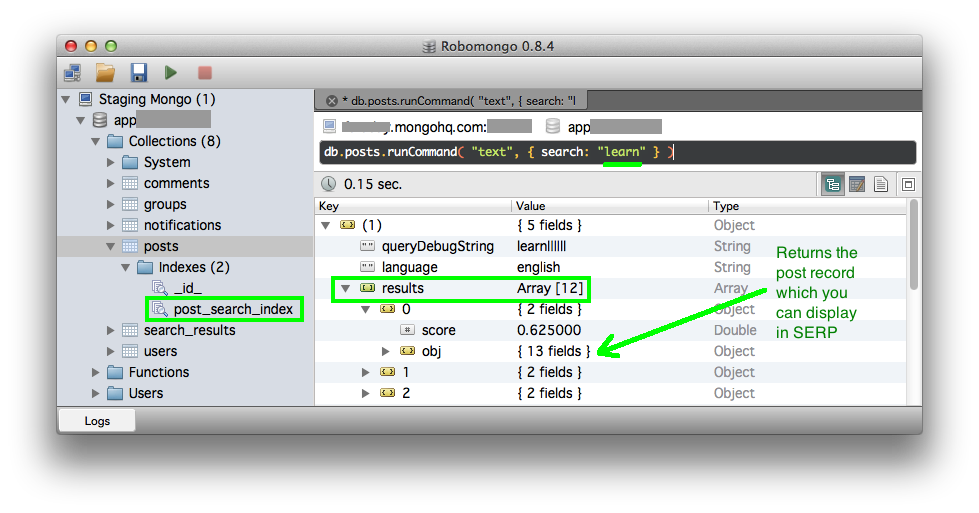Viewport: 979px width, 513px height.
Task: Click the Connect to server toolbar icon
Action: [x=73, y=73]
